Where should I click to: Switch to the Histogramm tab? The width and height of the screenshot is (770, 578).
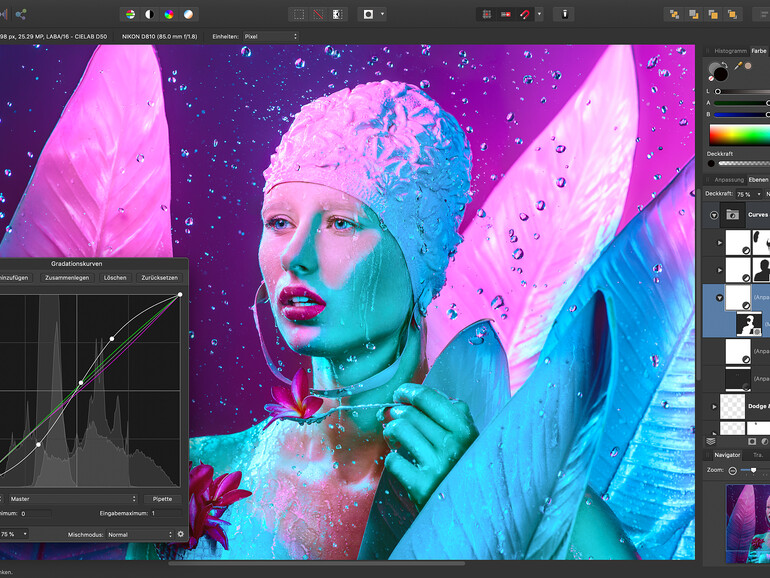[731, 50]
